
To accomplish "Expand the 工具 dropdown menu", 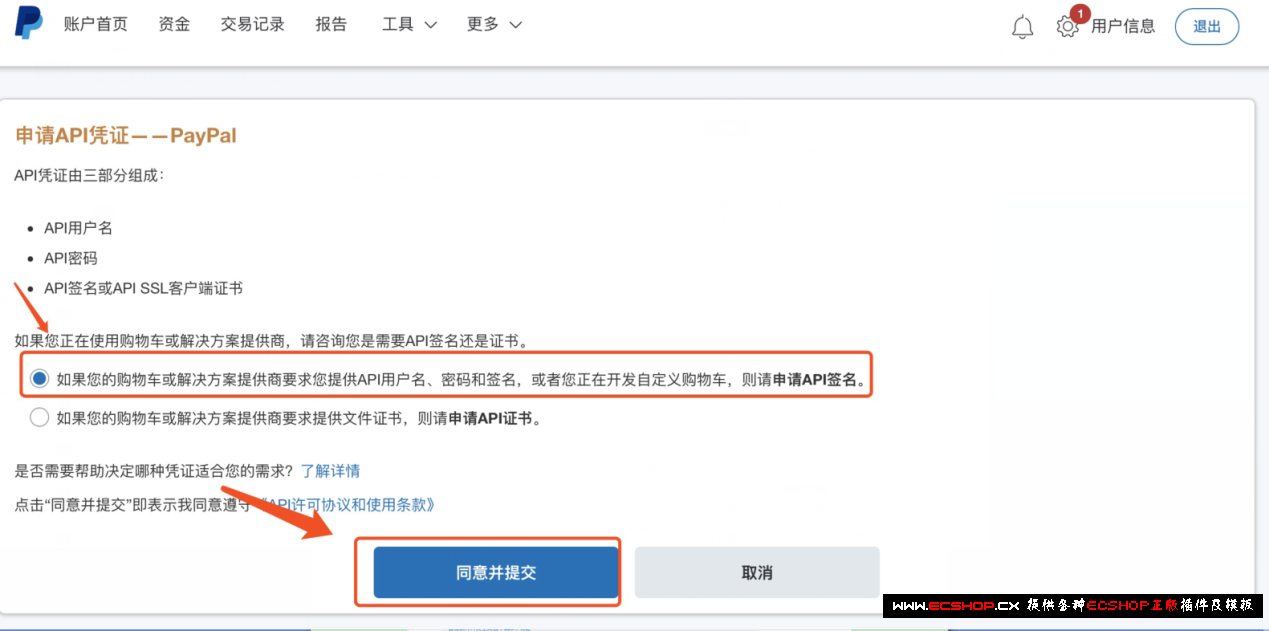I will [409, 25].
